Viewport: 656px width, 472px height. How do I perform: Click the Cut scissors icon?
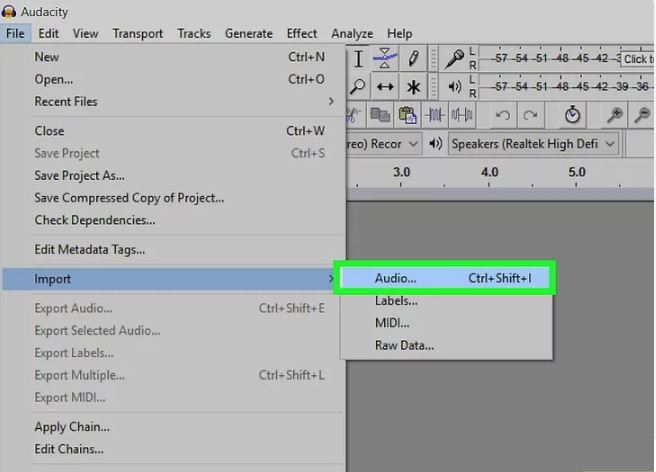point(354,115)
